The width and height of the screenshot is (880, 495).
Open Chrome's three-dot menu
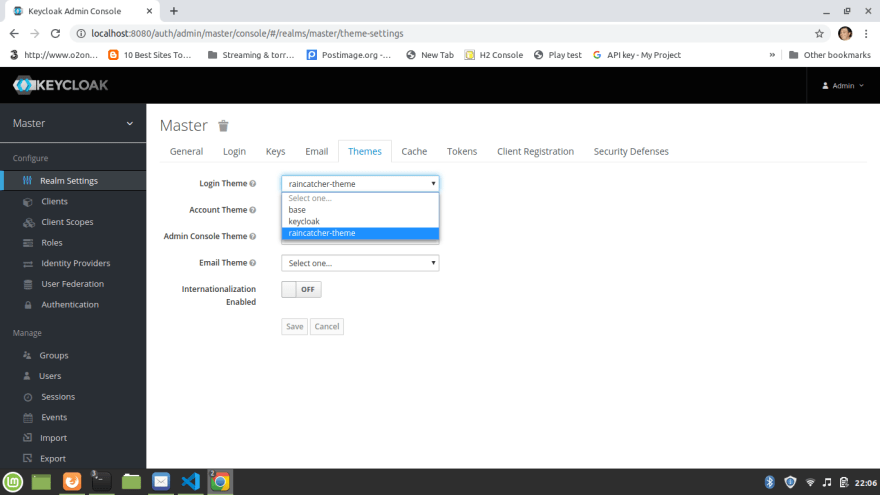[866, 34]
